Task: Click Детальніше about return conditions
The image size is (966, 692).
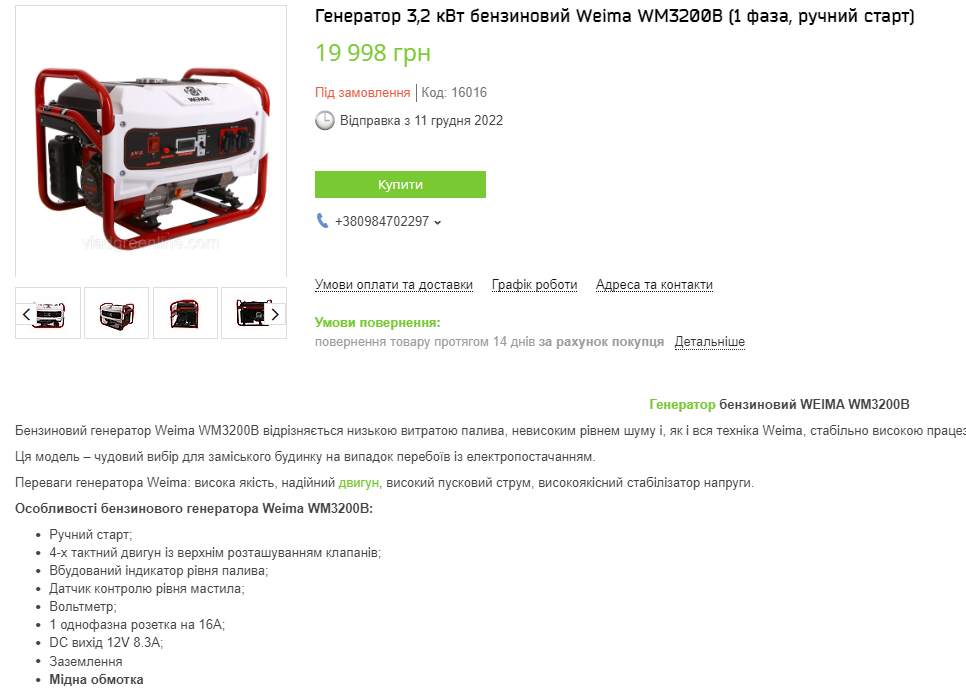Action: 710,341
